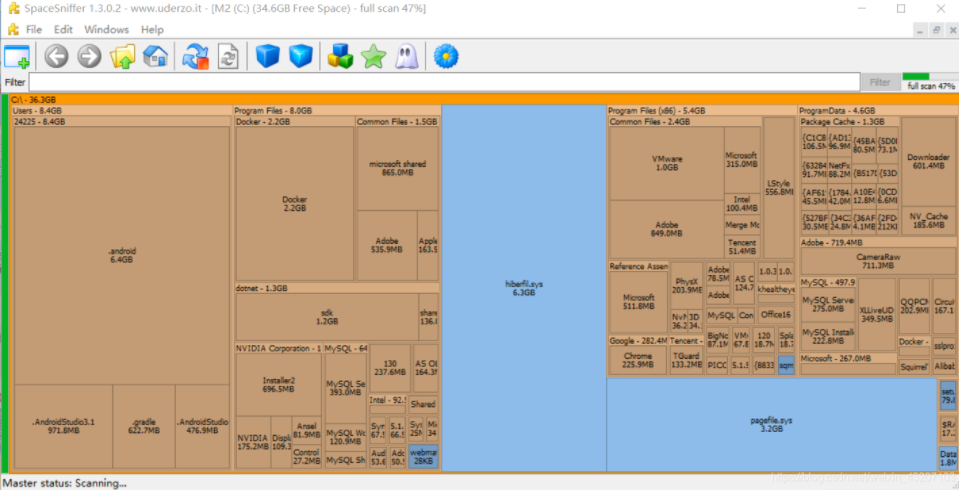Select the Adobe 849.0MB block
The image size is (959, 490).
coord(667,229)
